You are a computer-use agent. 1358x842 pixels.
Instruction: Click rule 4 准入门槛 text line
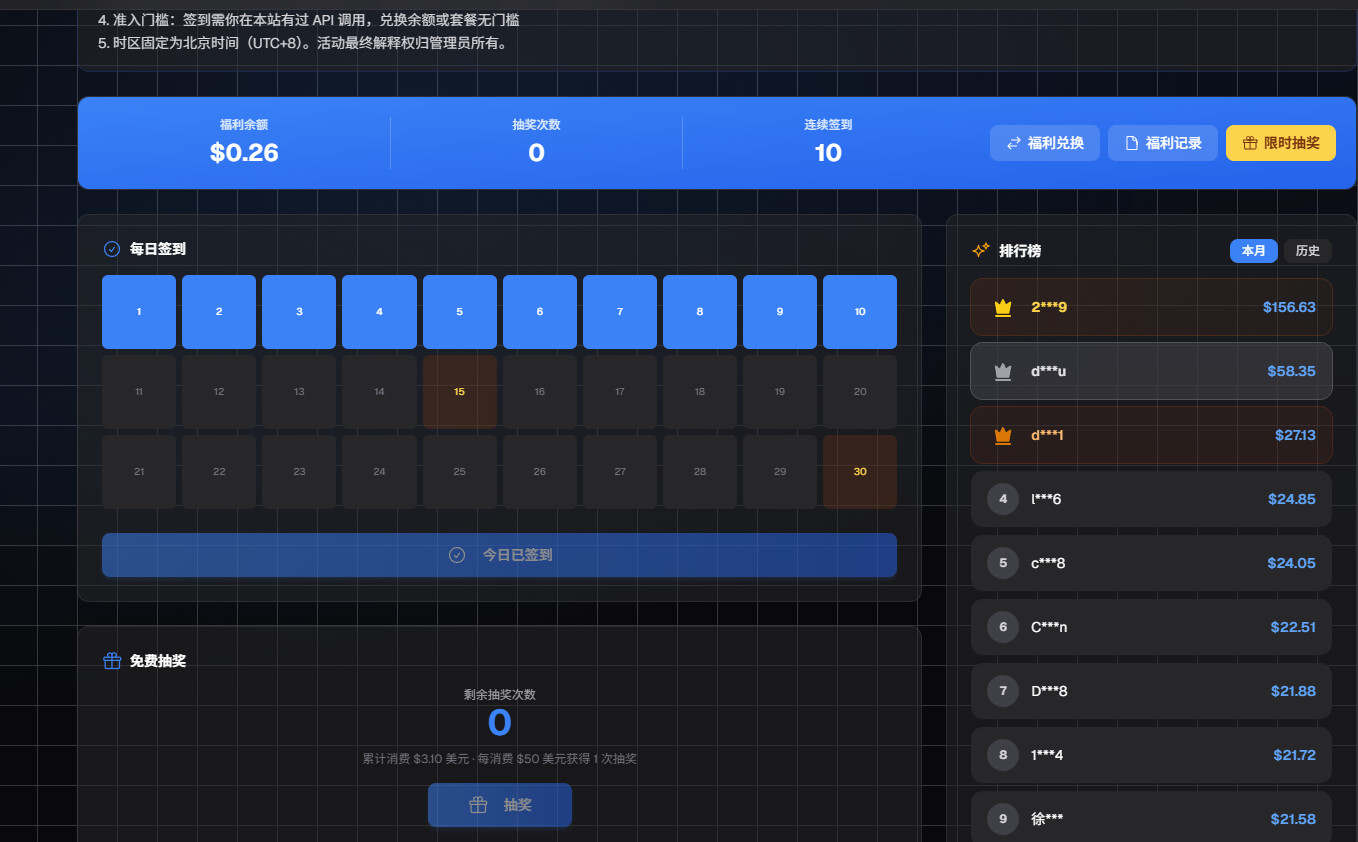tap(308, 20)
